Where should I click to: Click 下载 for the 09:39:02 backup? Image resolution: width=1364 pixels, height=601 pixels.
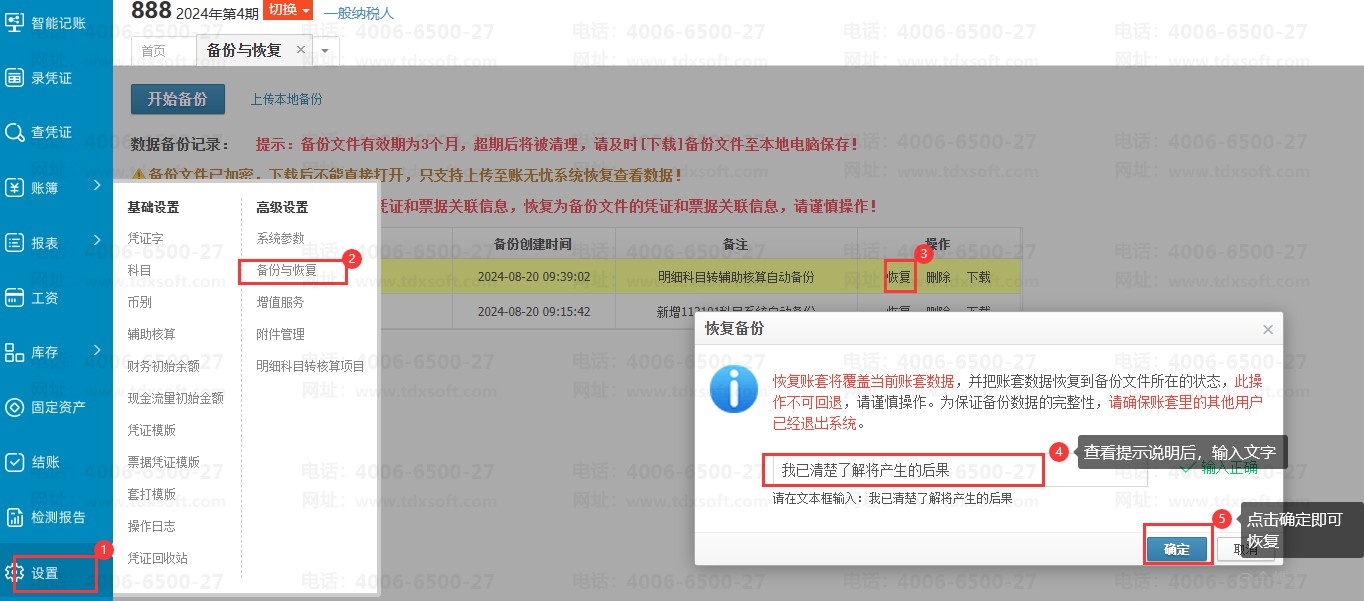(x=978, y=277)
